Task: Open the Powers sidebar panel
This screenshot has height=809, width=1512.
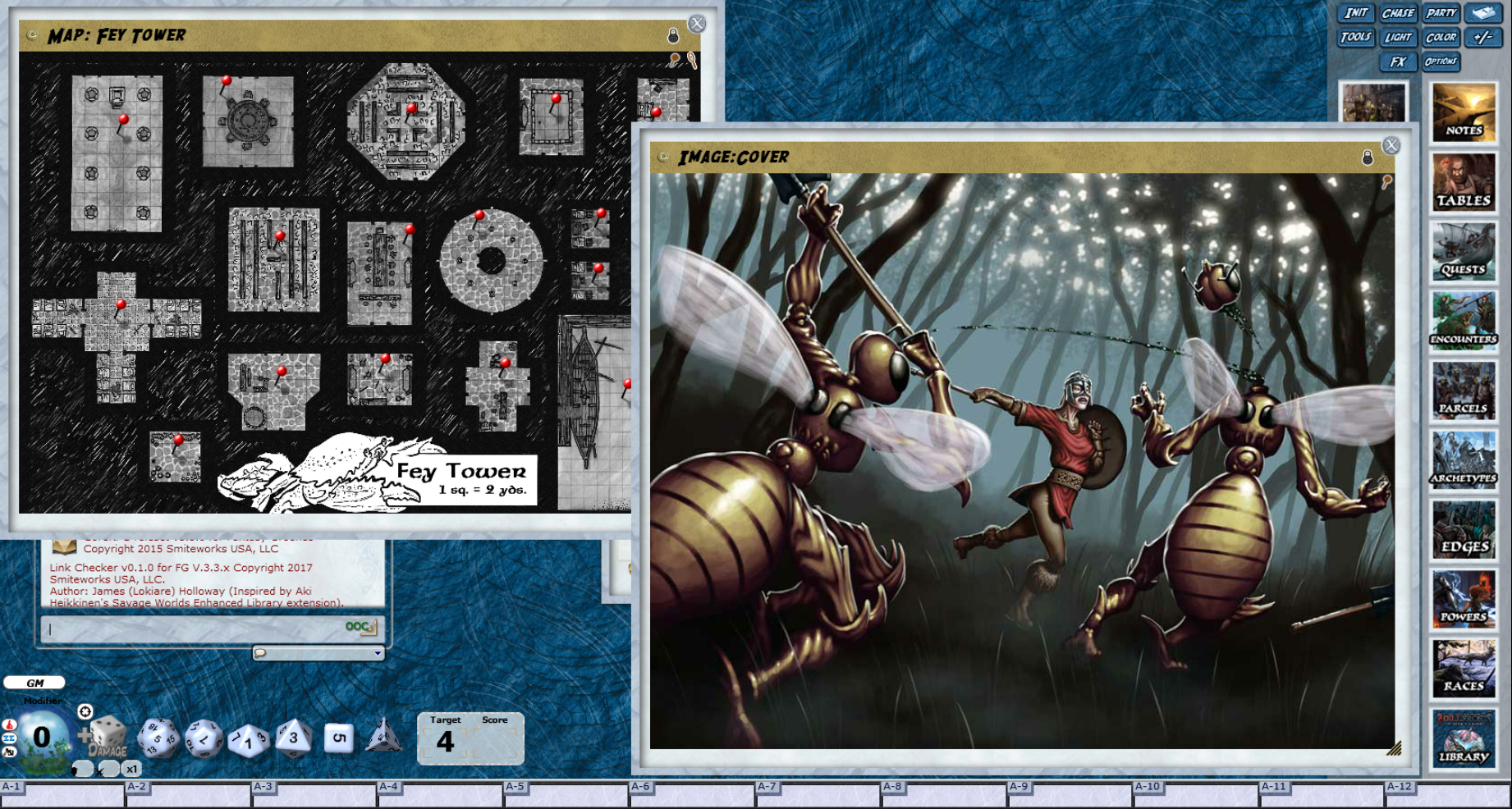Action: (x=1465, y=596)
